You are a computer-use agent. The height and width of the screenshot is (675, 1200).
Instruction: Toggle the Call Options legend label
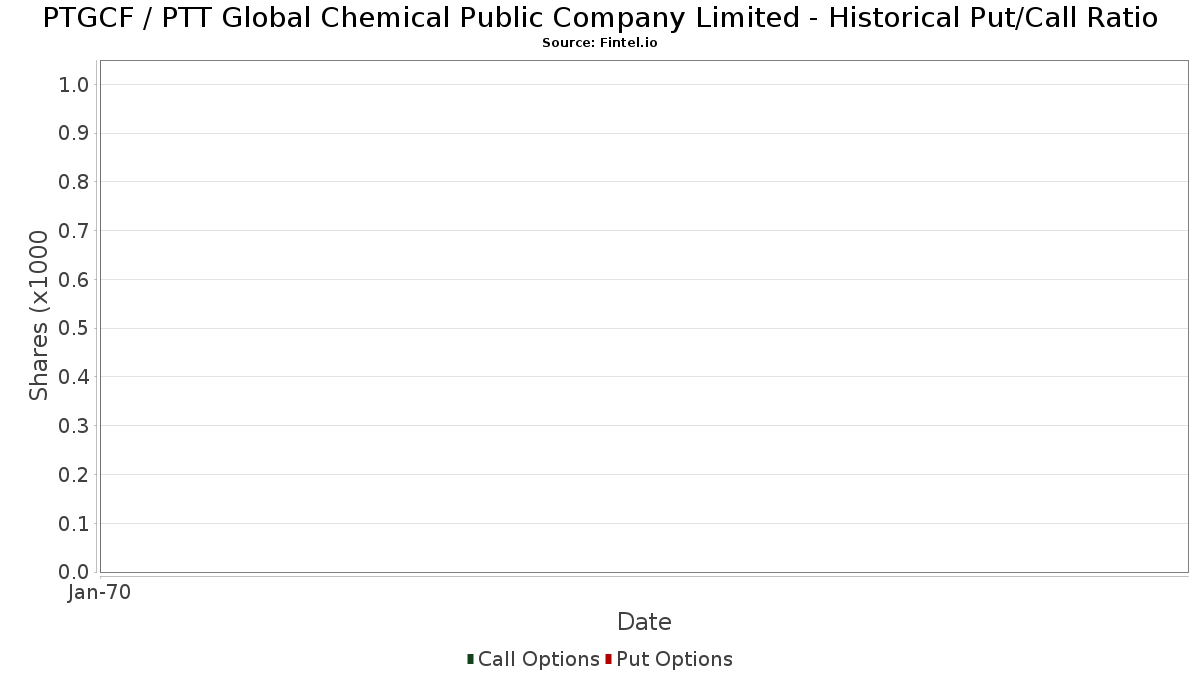(539, 659)
